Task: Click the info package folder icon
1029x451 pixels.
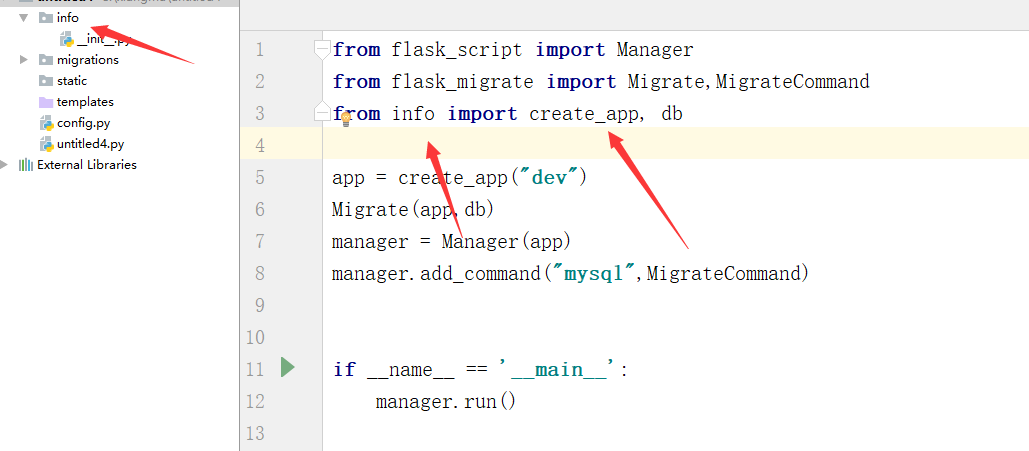Action: click(46, 18)
